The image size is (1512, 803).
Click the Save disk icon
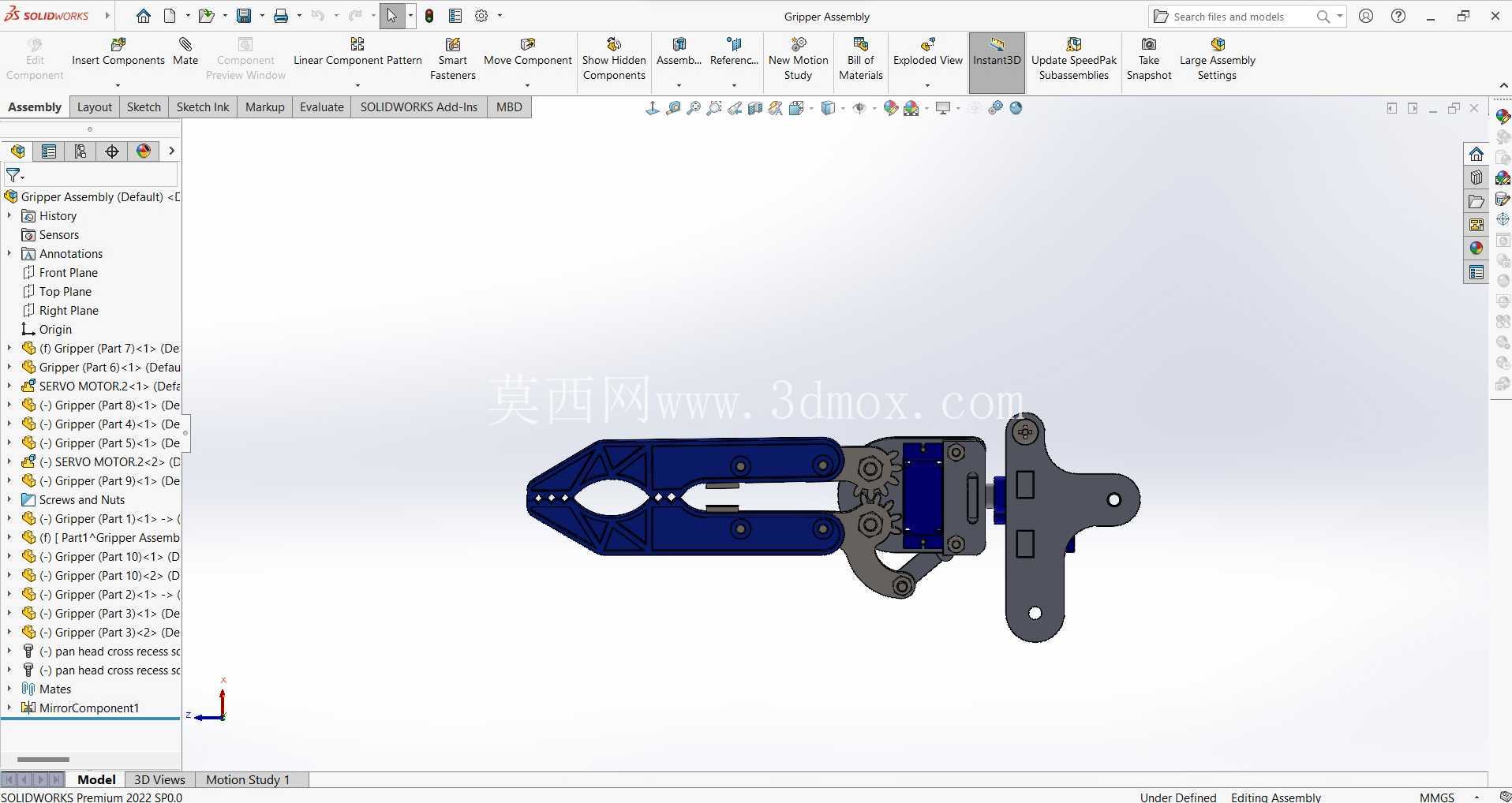[244, 16]
